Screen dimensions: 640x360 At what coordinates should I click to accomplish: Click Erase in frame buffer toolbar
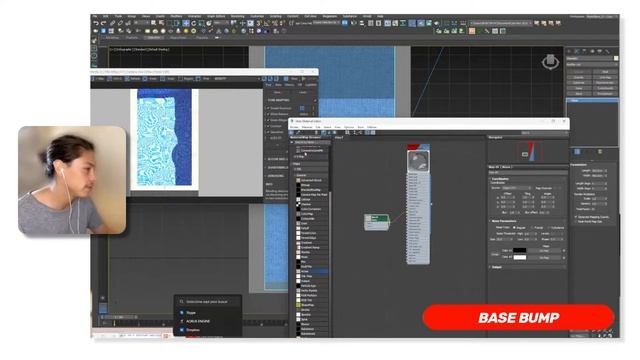tap(150, 79)
